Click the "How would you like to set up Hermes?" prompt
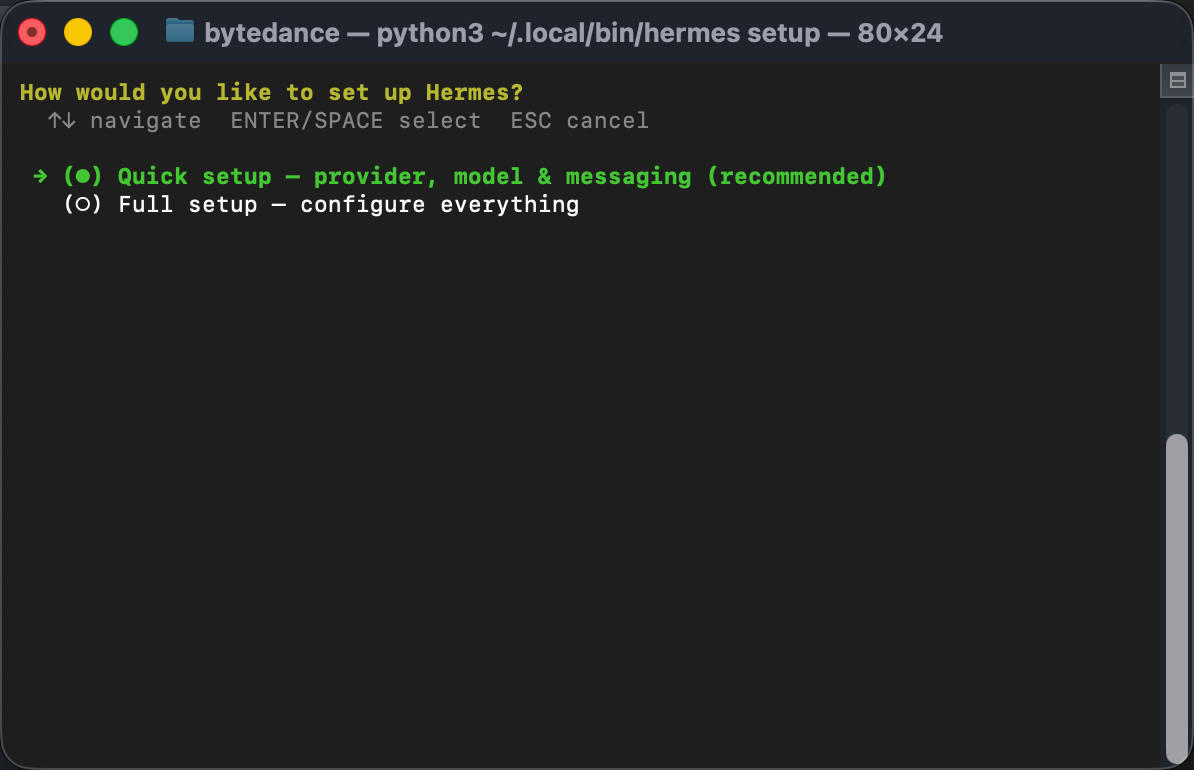 271,93
